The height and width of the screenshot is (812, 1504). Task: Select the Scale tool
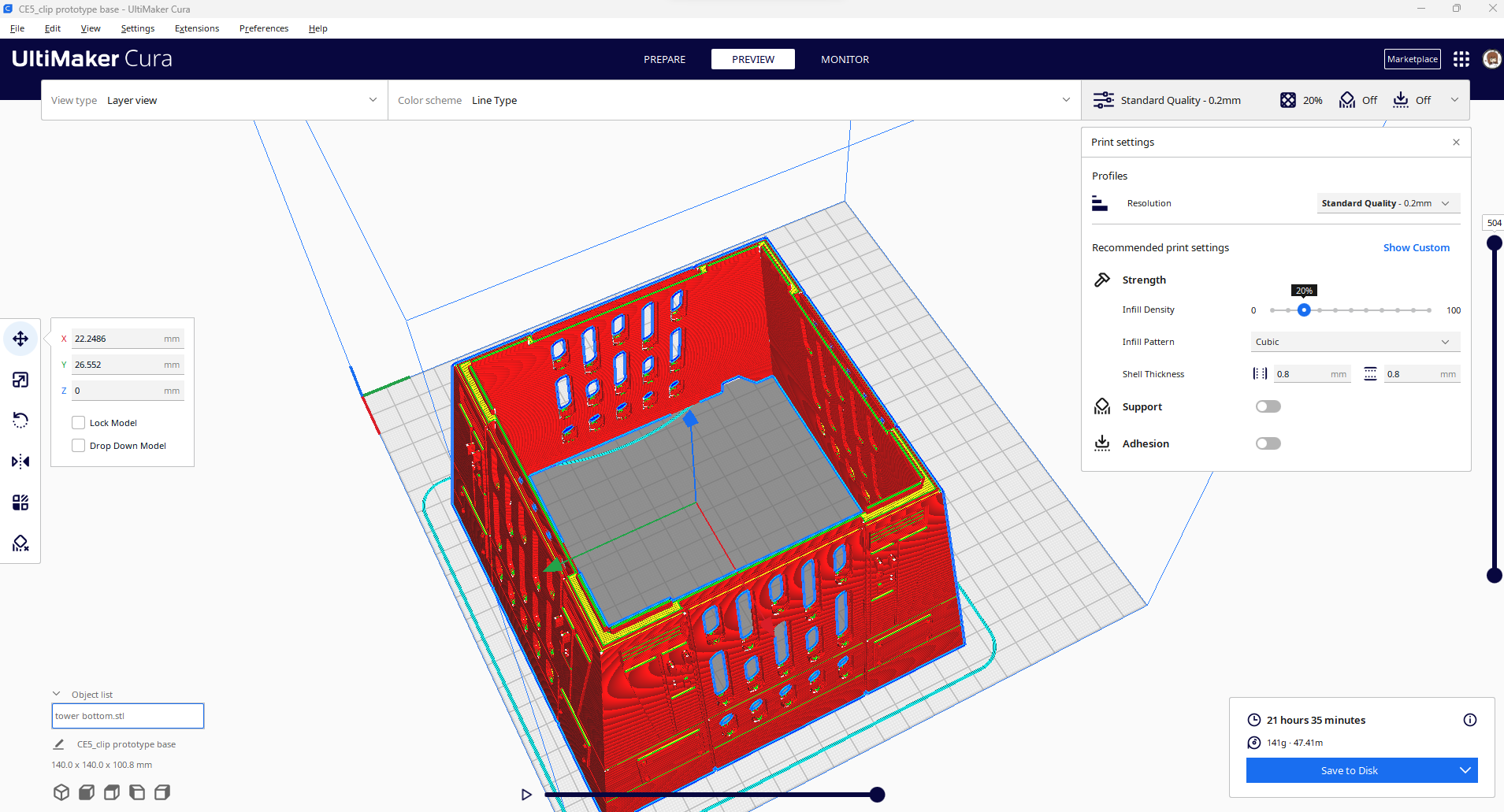coord(20,380)
